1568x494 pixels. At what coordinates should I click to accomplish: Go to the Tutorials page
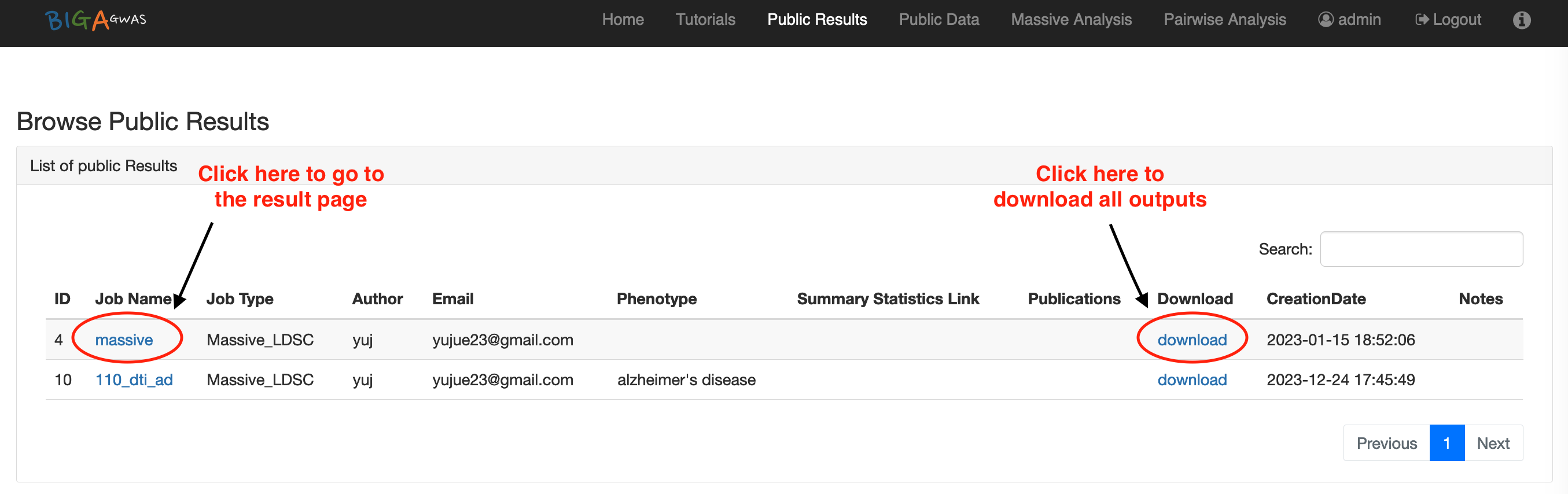pyautogui.click(x=705, y=20)
